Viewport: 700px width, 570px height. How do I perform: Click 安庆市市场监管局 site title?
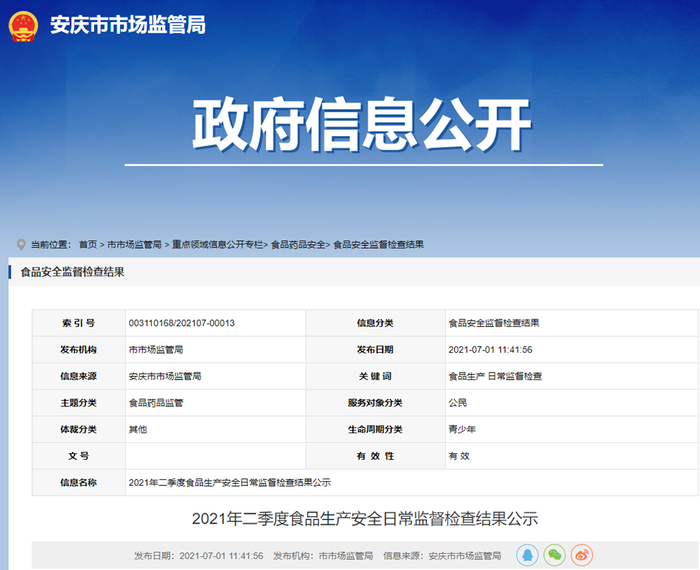click(128, 25)
